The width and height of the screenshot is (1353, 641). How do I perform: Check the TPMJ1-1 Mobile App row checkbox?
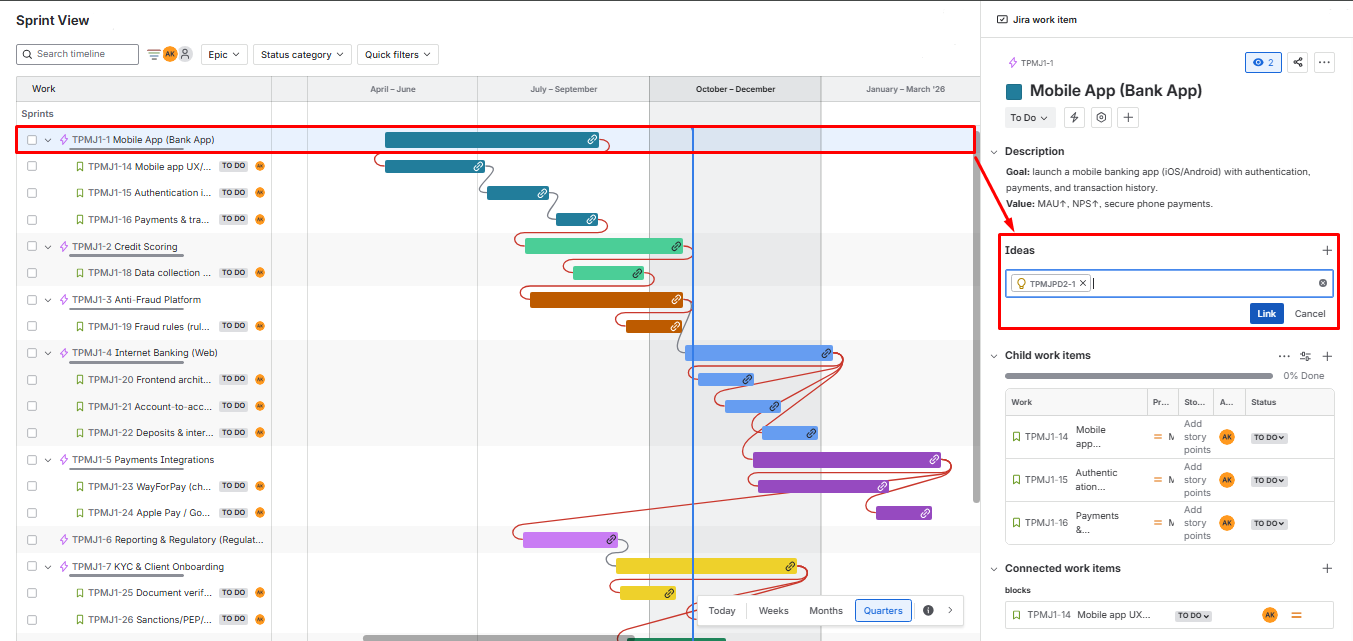click(x=32, y=140)
